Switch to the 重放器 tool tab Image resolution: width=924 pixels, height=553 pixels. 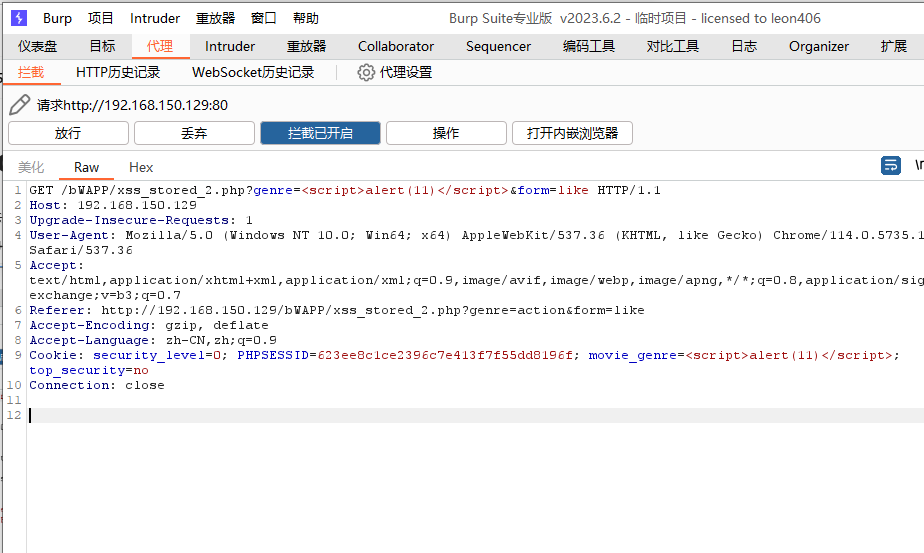click(306, 46)
